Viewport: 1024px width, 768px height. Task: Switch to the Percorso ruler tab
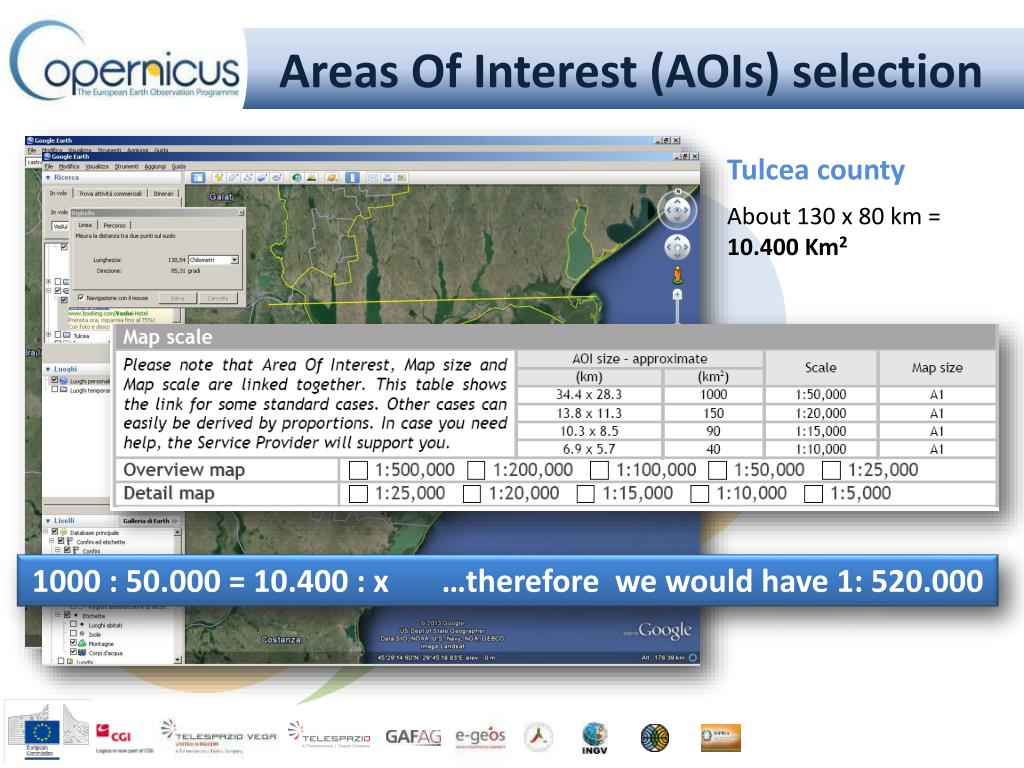pyautogui.click(x=115, y=225)
